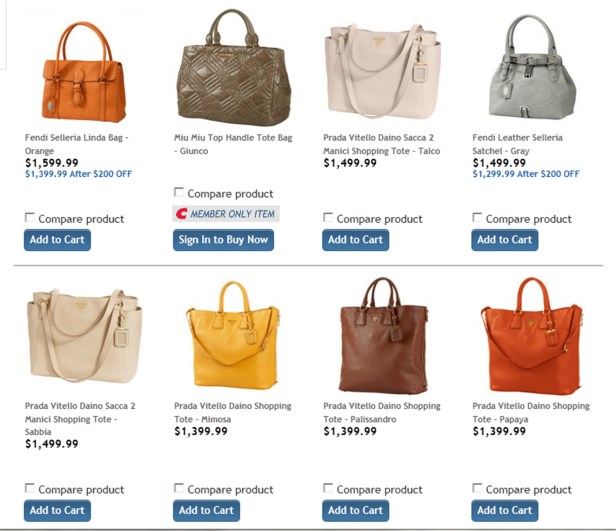616x531 pixels.
Task: Check Compare product for Prada Mimosa tote
Action: (x=179, y=488)
